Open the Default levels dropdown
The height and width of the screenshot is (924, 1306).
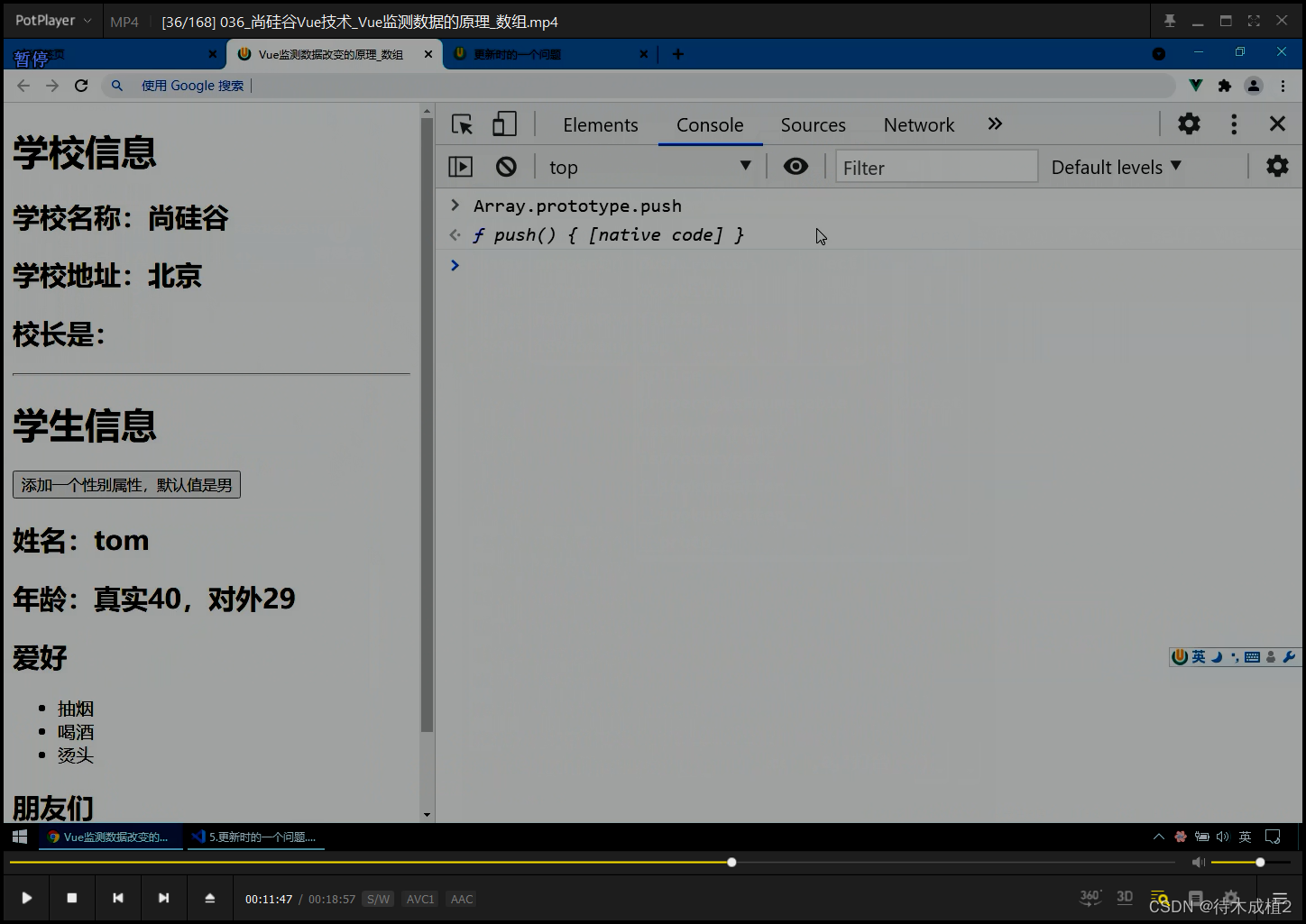click(x=1117, y=168)
